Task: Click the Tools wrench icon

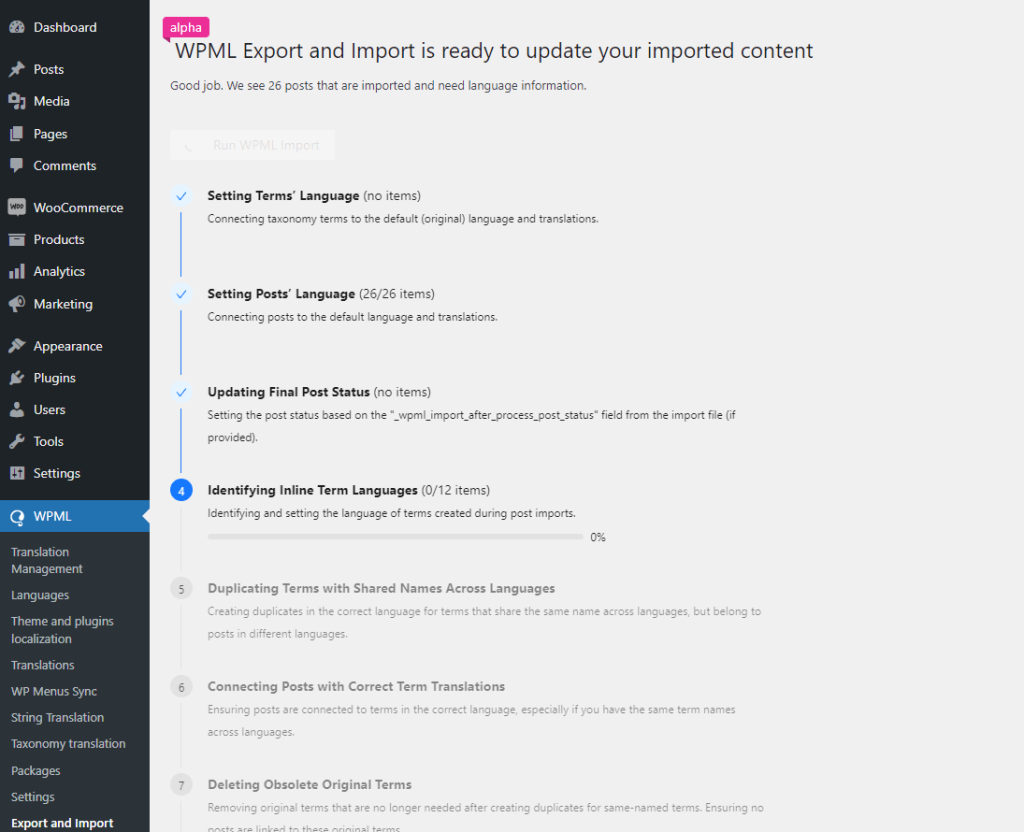Action: 17,441
